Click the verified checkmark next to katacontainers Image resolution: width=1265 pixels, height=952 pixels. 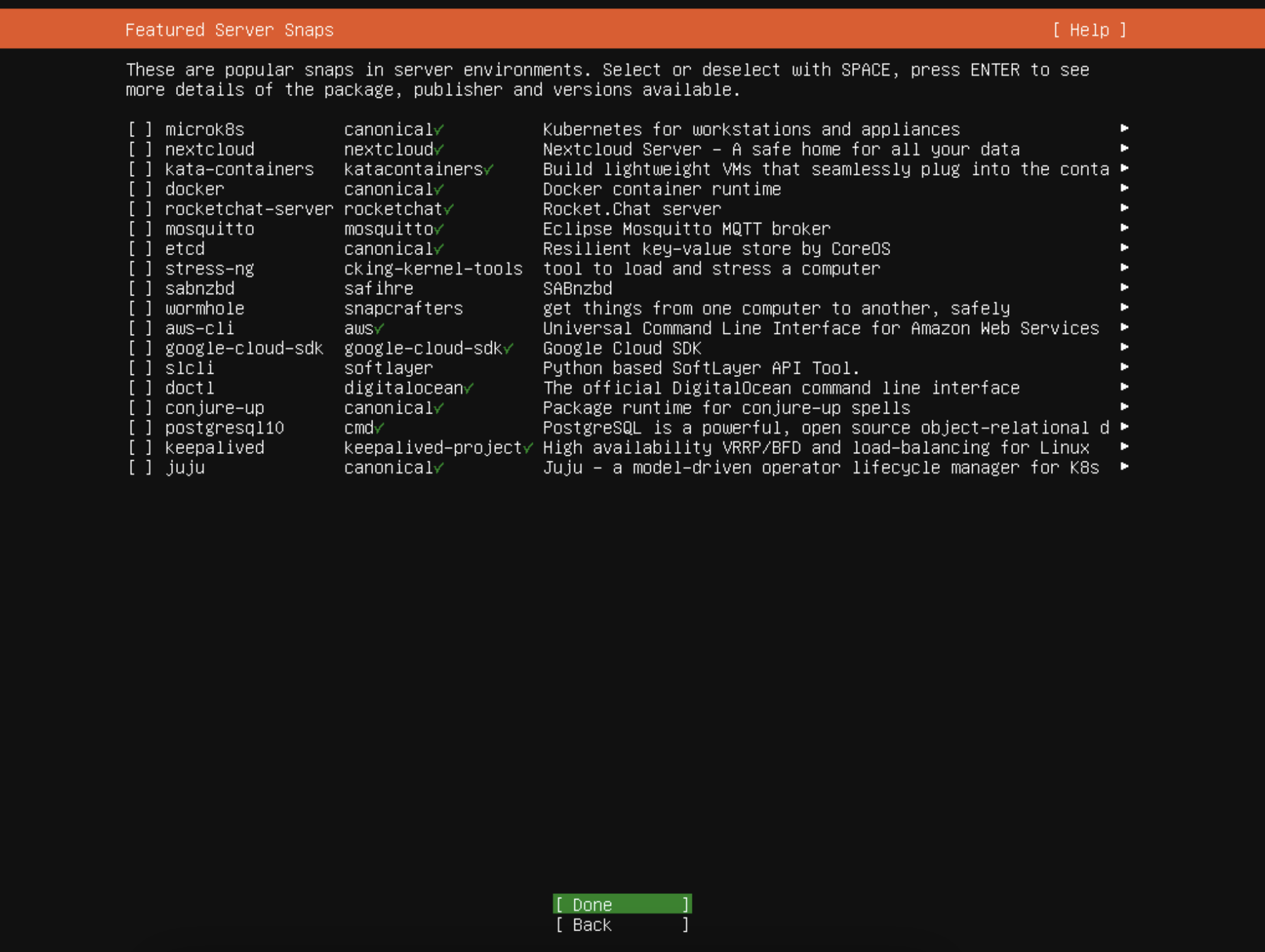coord(489,169)
